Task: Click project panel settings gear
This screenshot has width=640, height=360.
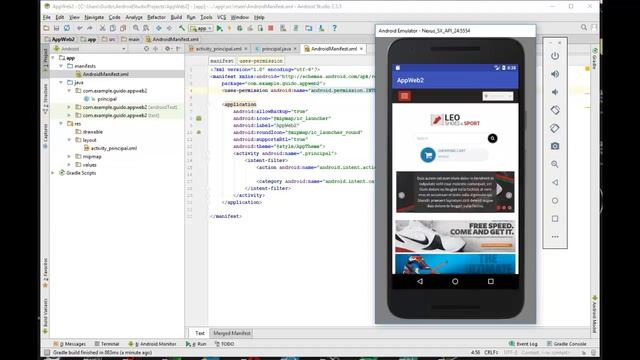Action: click(x=167, y=49)
